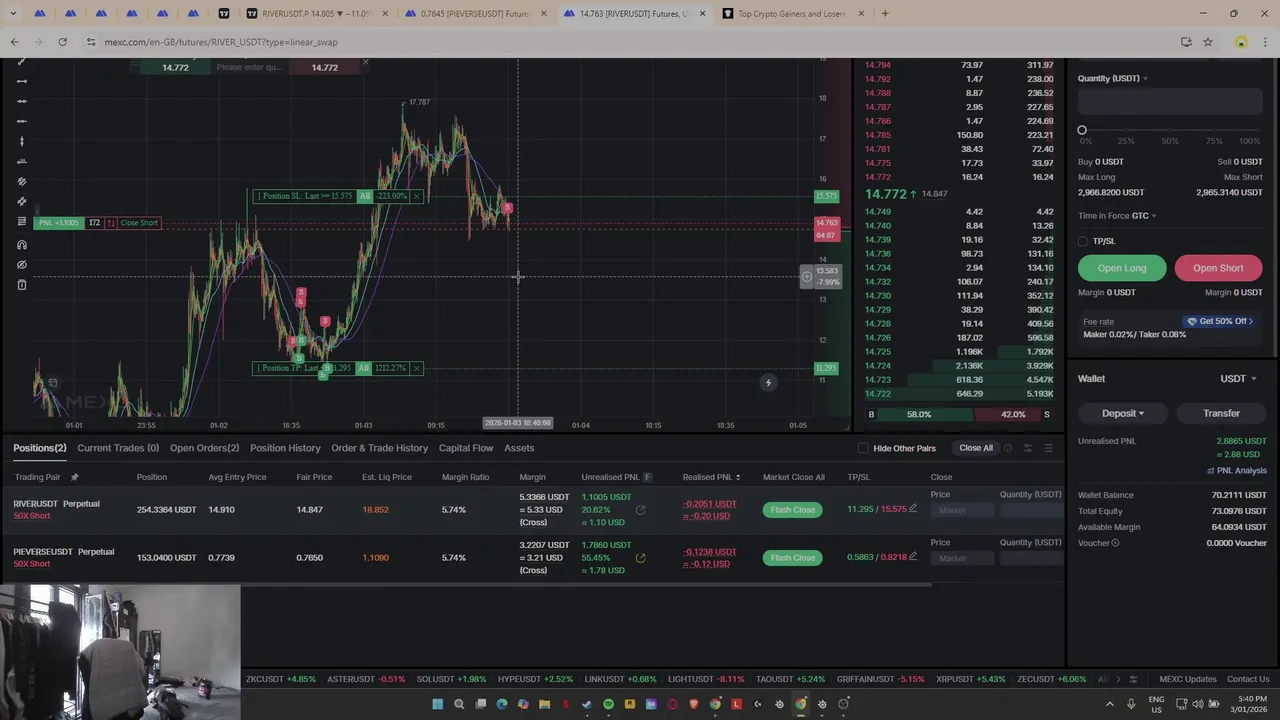Open Spotify from the taskbar
Viewport: 1280px width, 720px height.
point(608,704)
